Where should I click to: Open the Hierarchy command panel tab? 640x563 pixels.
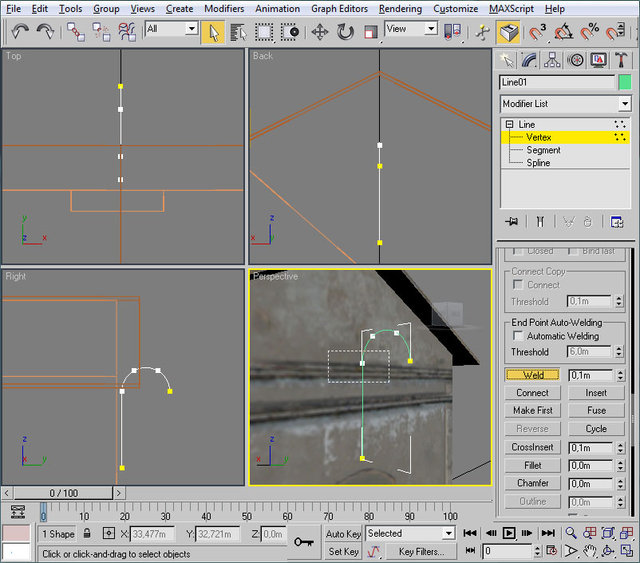(x=553, y=60)
